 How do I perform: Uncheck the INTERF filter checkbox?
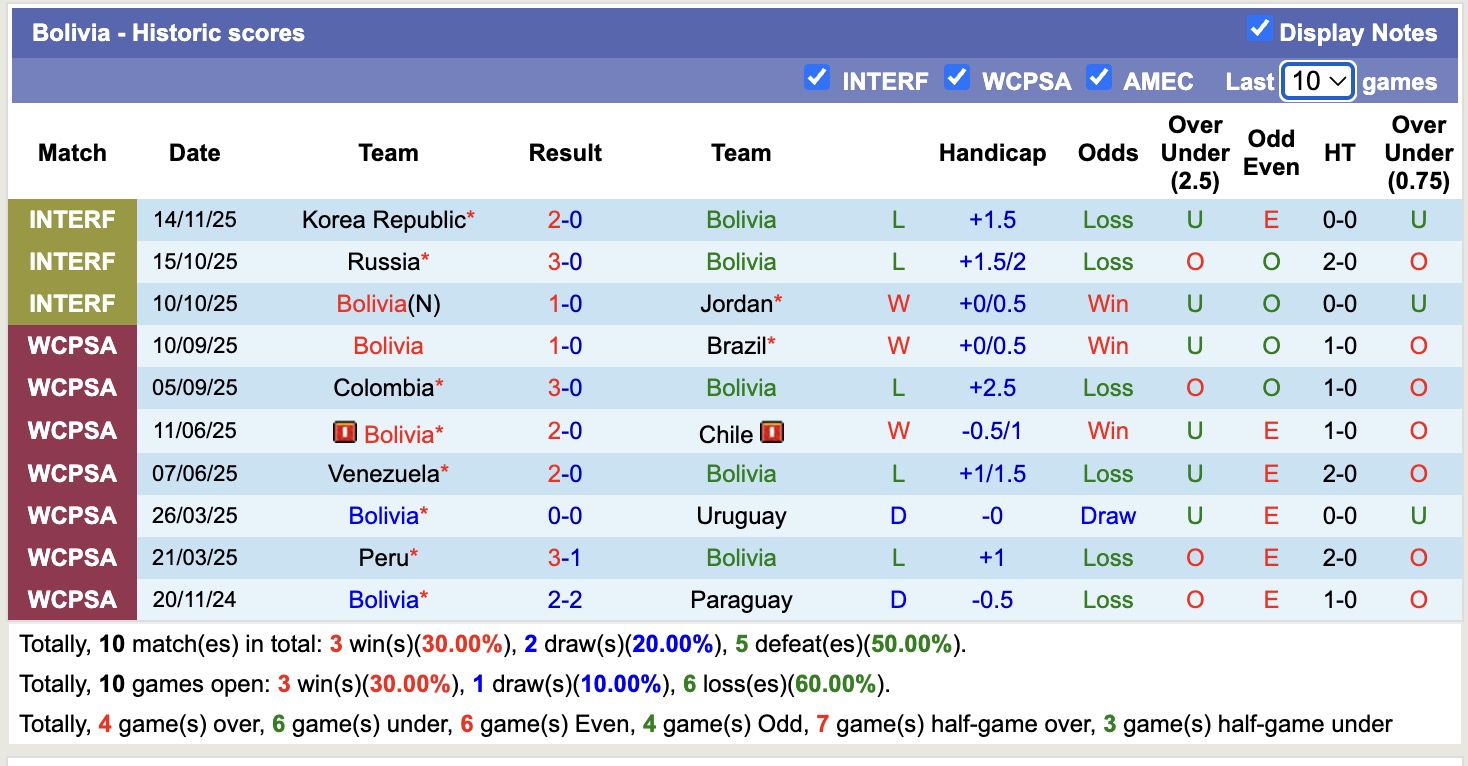(817, 78)
